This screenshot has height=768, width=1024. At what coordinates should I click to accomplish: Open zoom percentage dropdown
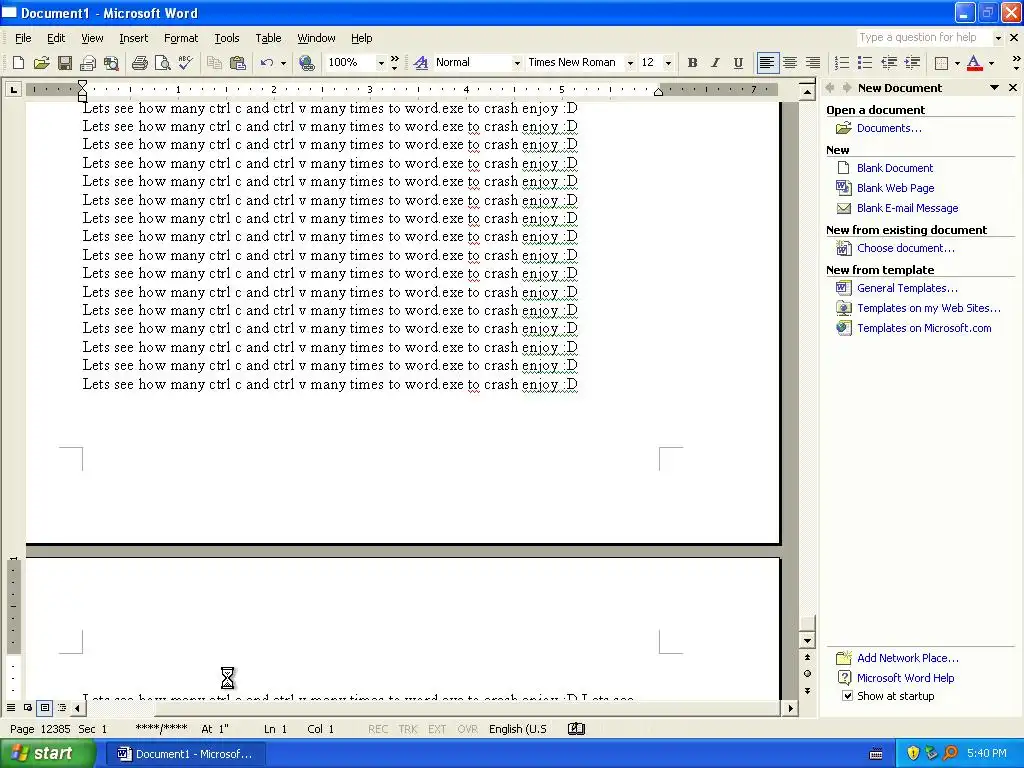click(x=381, y=63)
